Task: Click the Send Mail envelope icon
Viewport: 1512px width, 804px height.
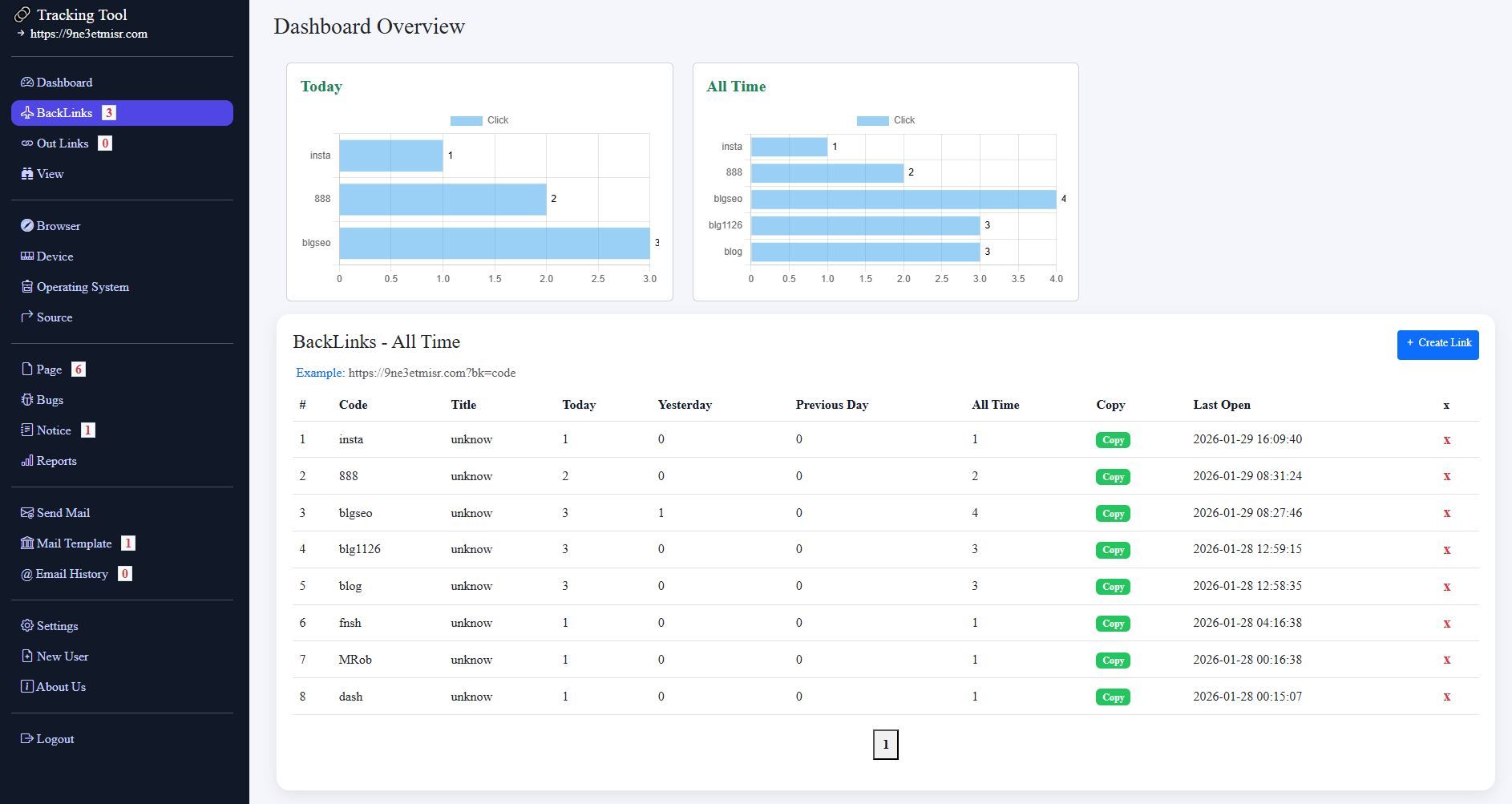Action: (x=26, y=513)
